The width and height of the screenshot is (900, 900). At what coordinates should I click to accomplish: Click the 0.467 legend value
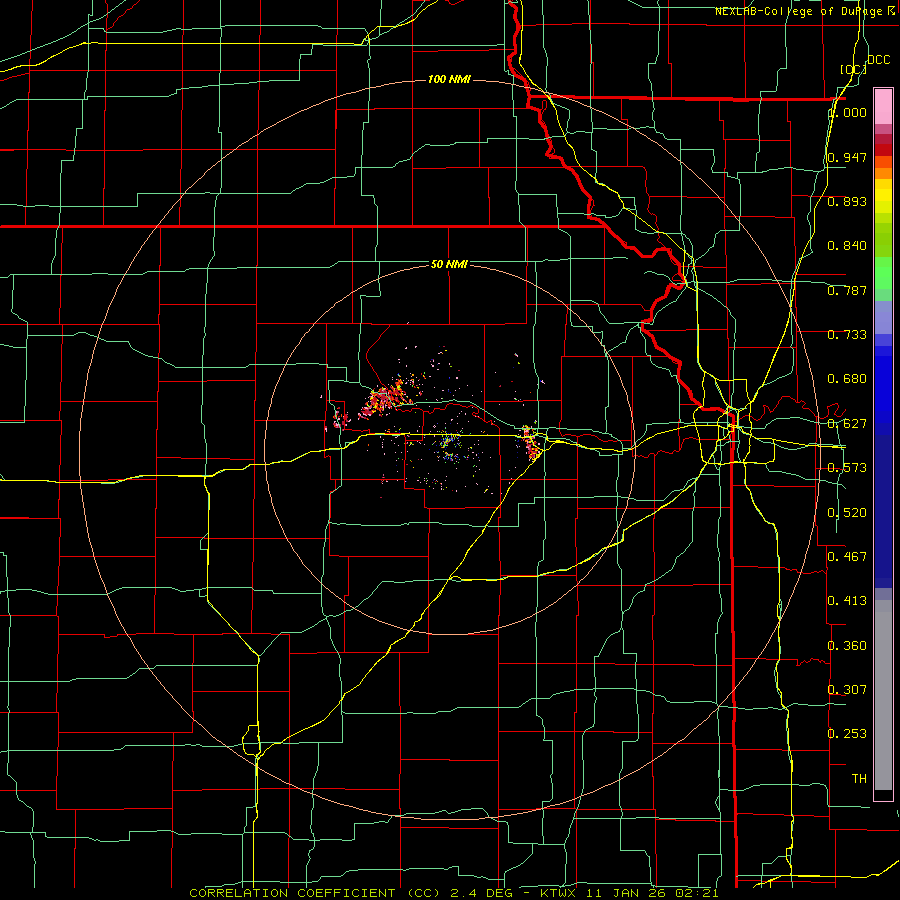pos(847,556)
